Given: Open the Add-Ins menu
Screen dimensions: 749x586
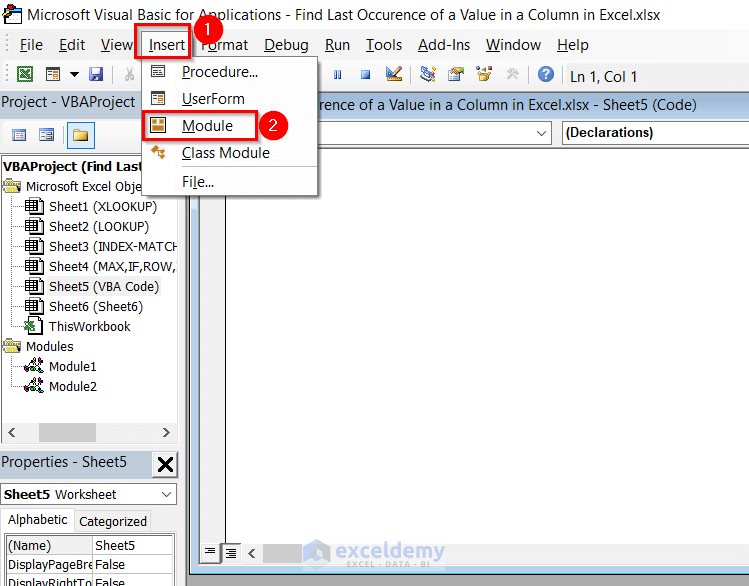Looking at the screenshot, I should 444,45.
